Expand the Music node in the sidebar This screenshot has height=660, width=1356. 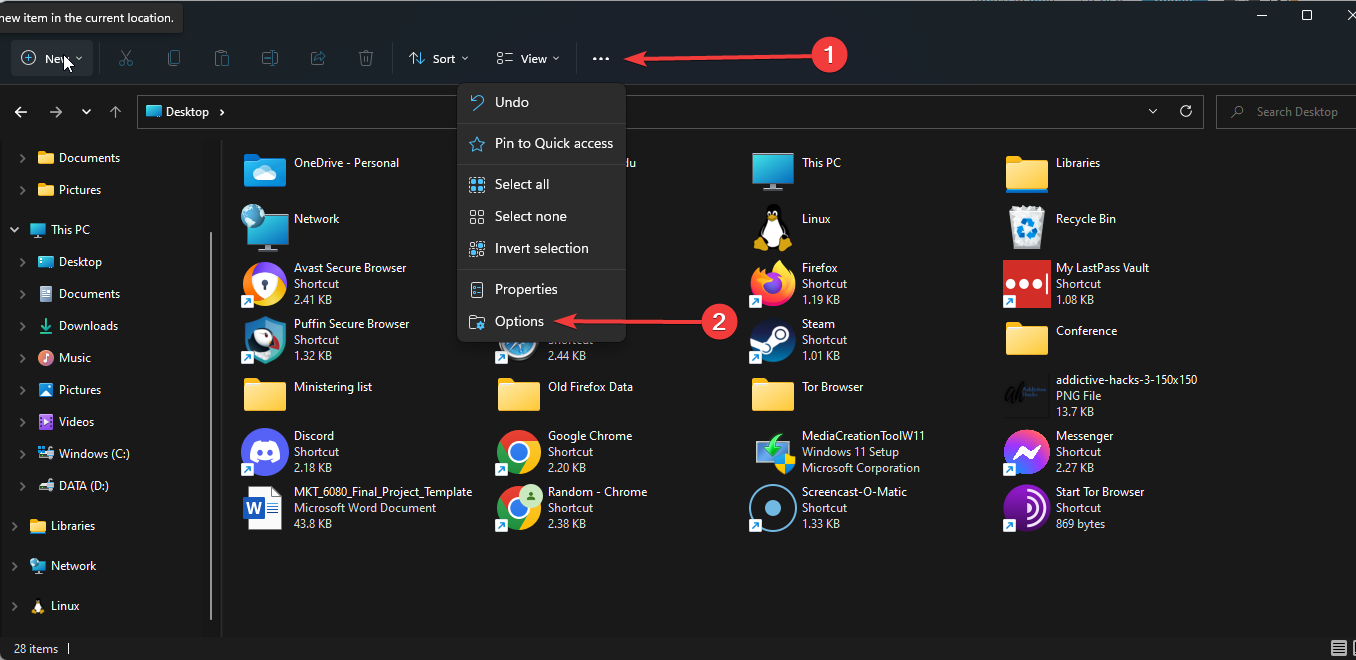[x=23, y=358]
